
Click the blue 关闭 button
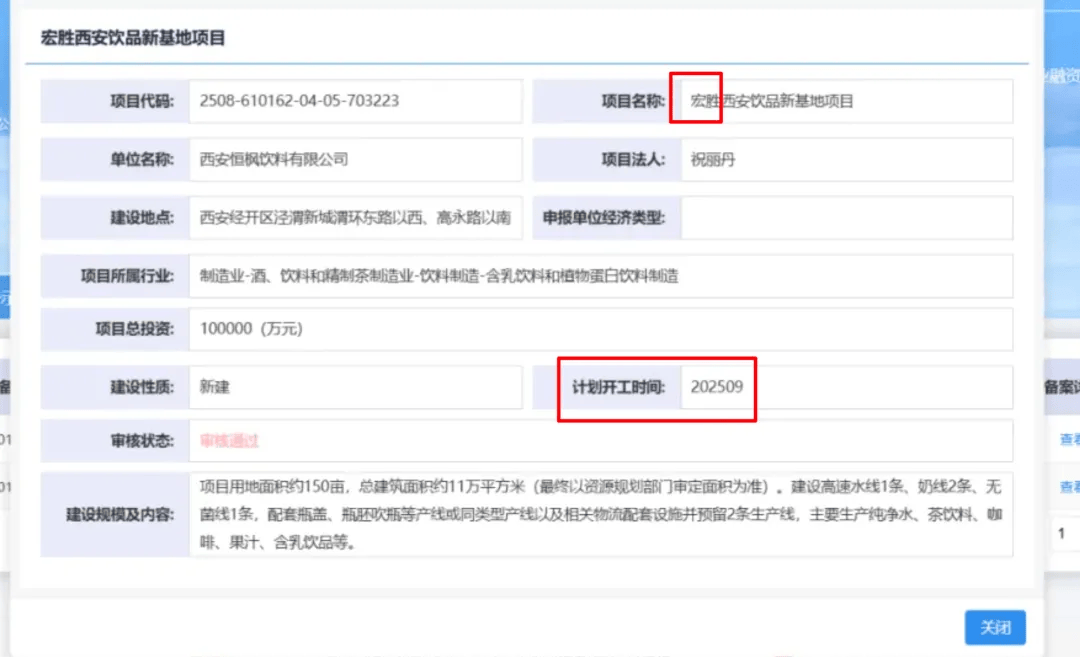(995, 627)
